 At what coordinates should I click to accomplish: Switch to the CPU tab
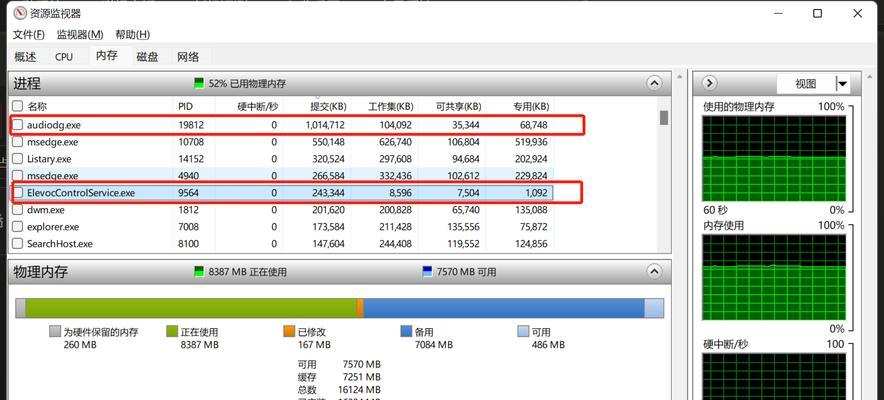[64, 57]
